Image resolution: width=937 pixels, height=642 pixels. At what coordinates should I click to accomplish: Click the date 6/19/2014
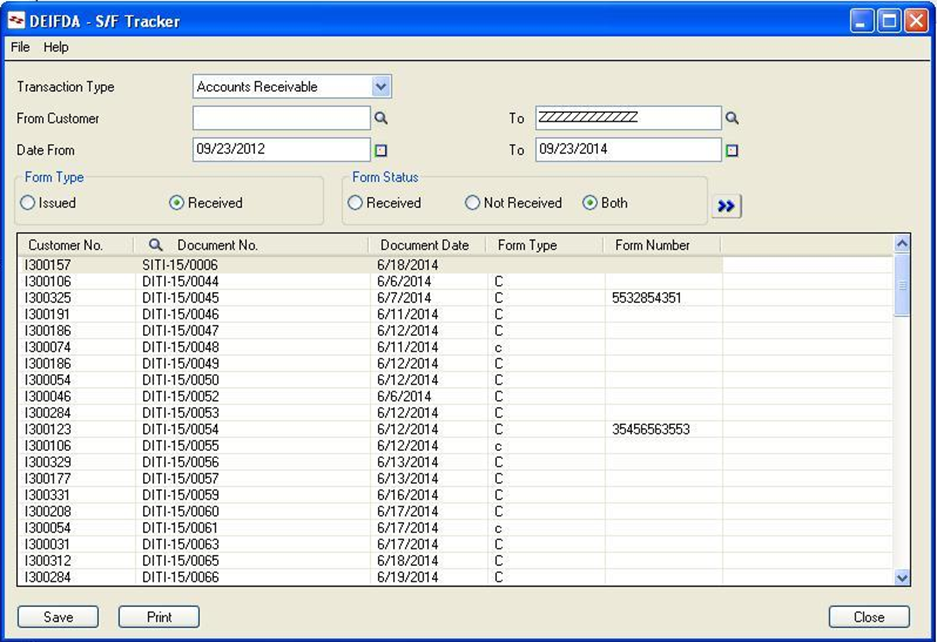(x=408, y=577)
